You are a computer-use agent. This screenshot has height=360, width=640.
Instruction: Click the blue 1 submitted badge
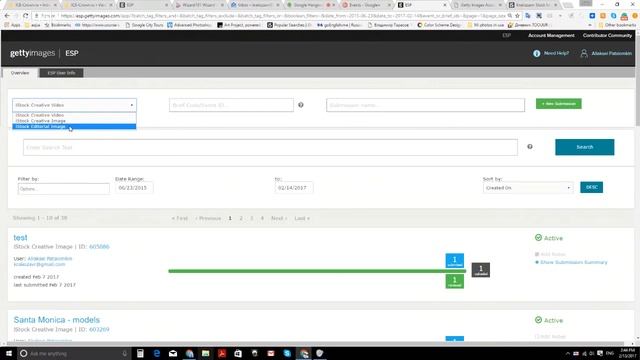(x=455, y=261)
